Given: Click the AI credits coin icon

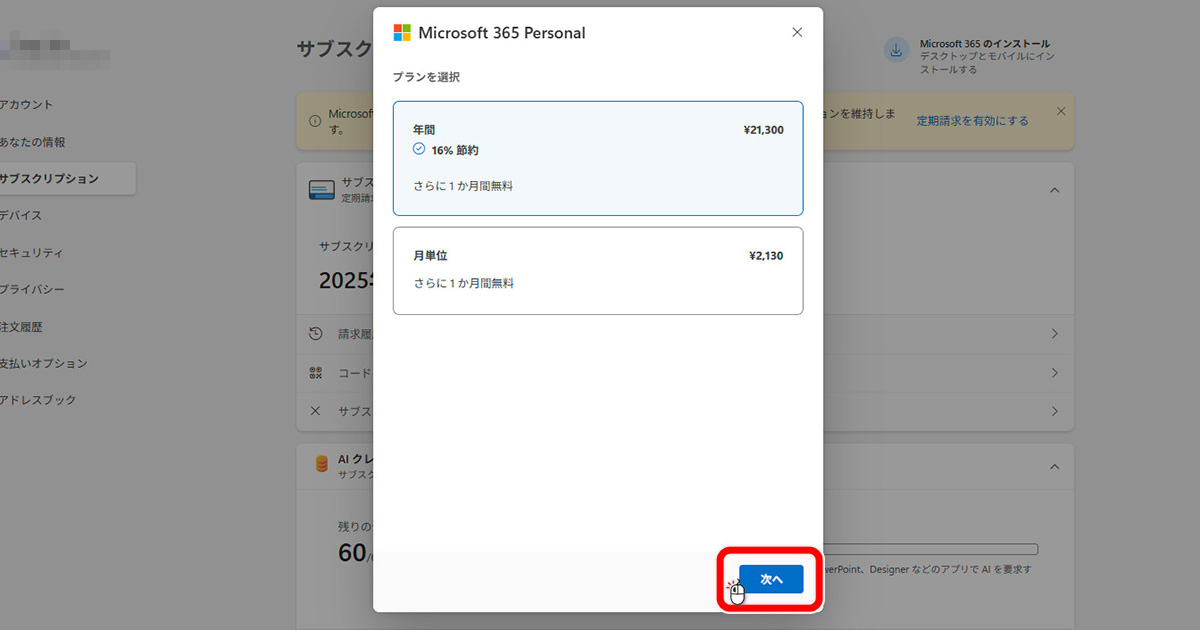Looking at the screenshot, I should click(x=322, y=464).
